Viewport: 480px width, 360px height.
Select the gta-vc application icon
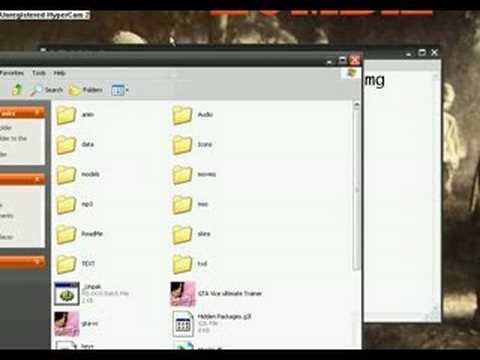(67, 324)
